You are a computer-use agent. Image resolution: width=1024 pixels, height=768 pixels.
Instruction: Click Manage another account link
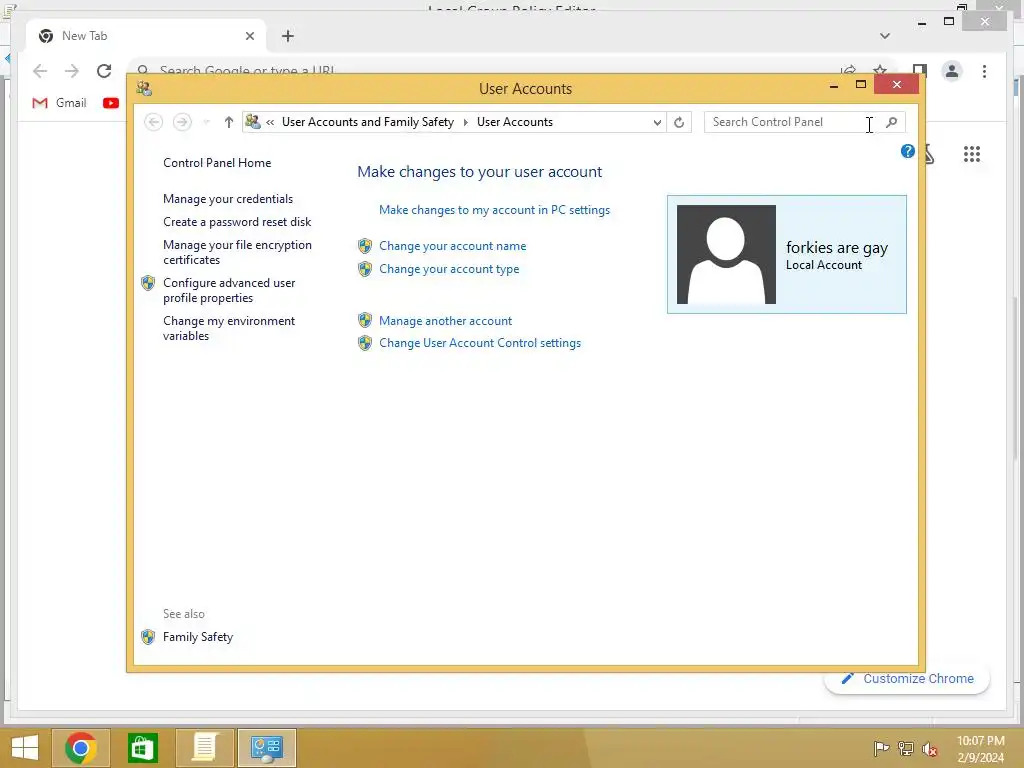pos(445,321)
